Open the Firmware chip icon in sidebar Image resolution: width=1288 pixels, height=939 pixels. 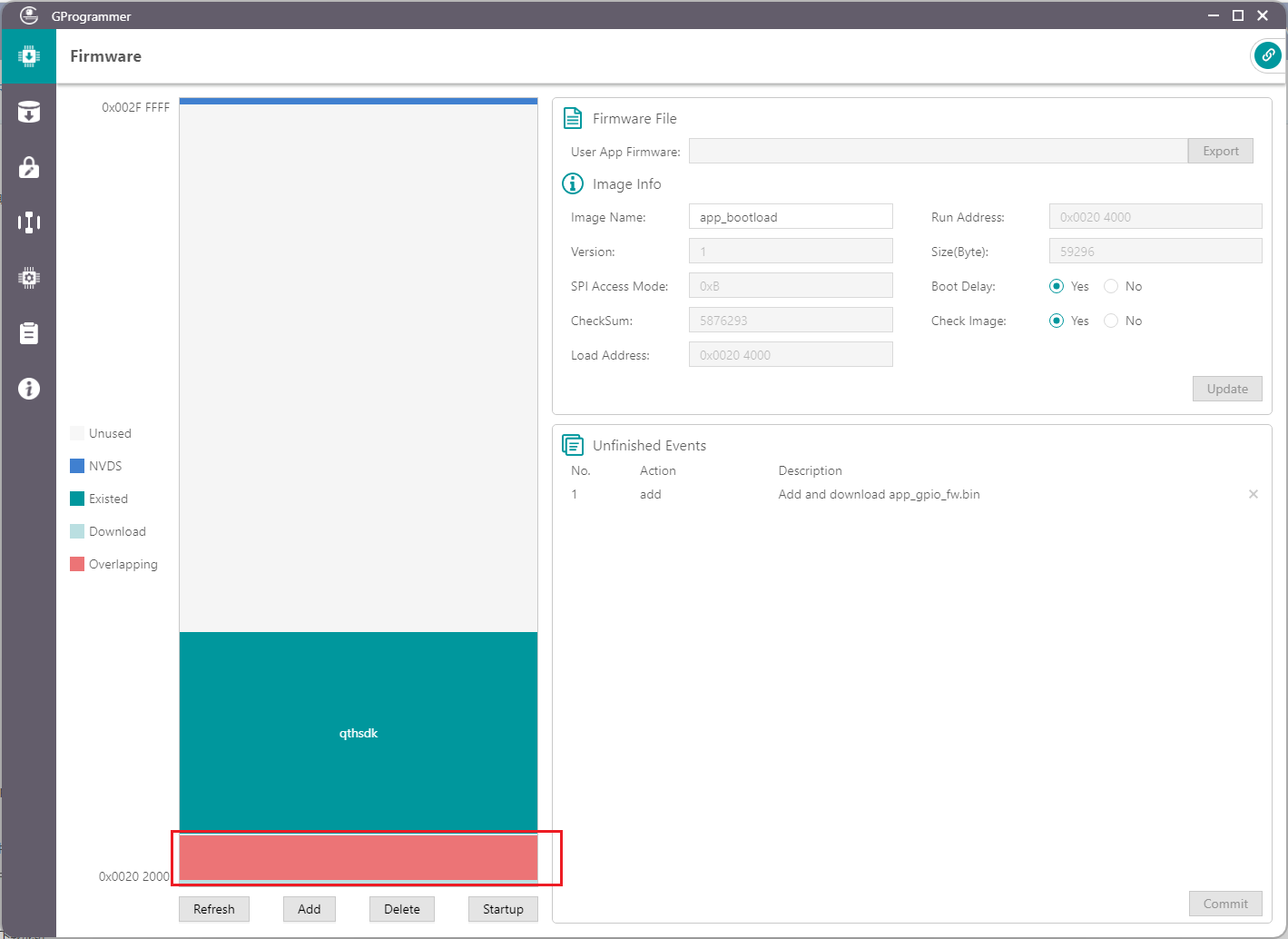[29, 56]
